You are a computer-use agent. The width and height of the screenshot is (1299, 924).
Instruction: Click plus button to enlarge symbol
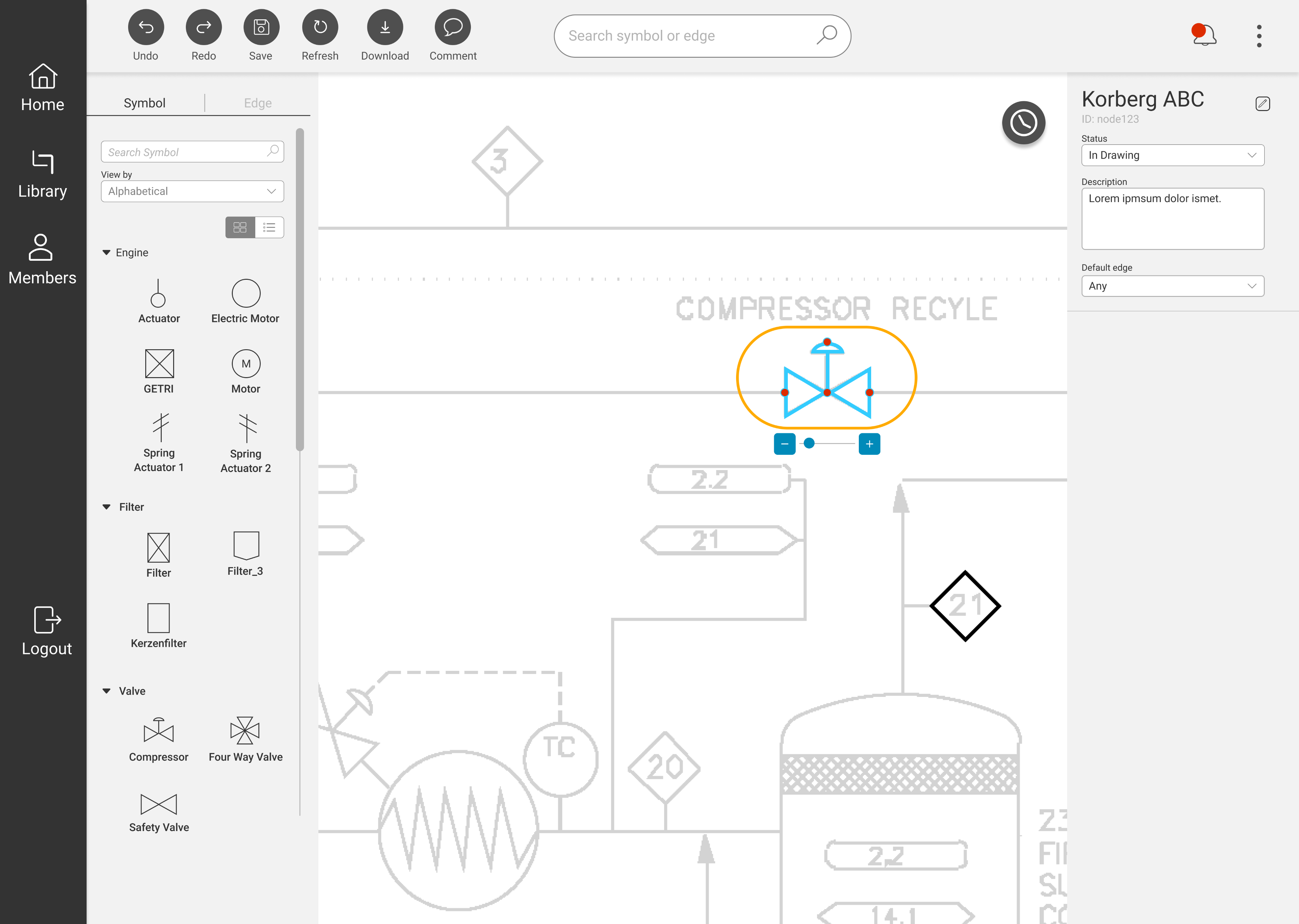[869, 444]
